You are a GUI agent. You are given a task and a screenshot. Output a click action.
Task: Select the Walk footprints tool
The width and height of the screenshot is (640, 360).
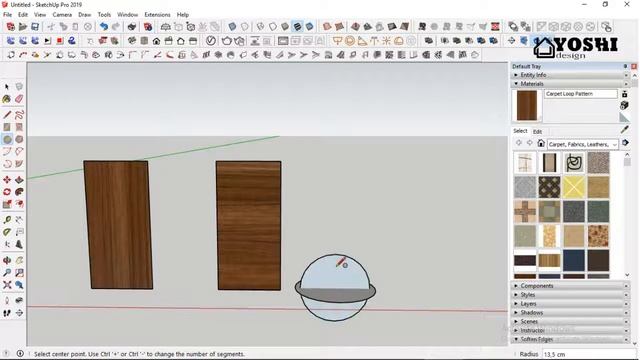coord(7,313)
